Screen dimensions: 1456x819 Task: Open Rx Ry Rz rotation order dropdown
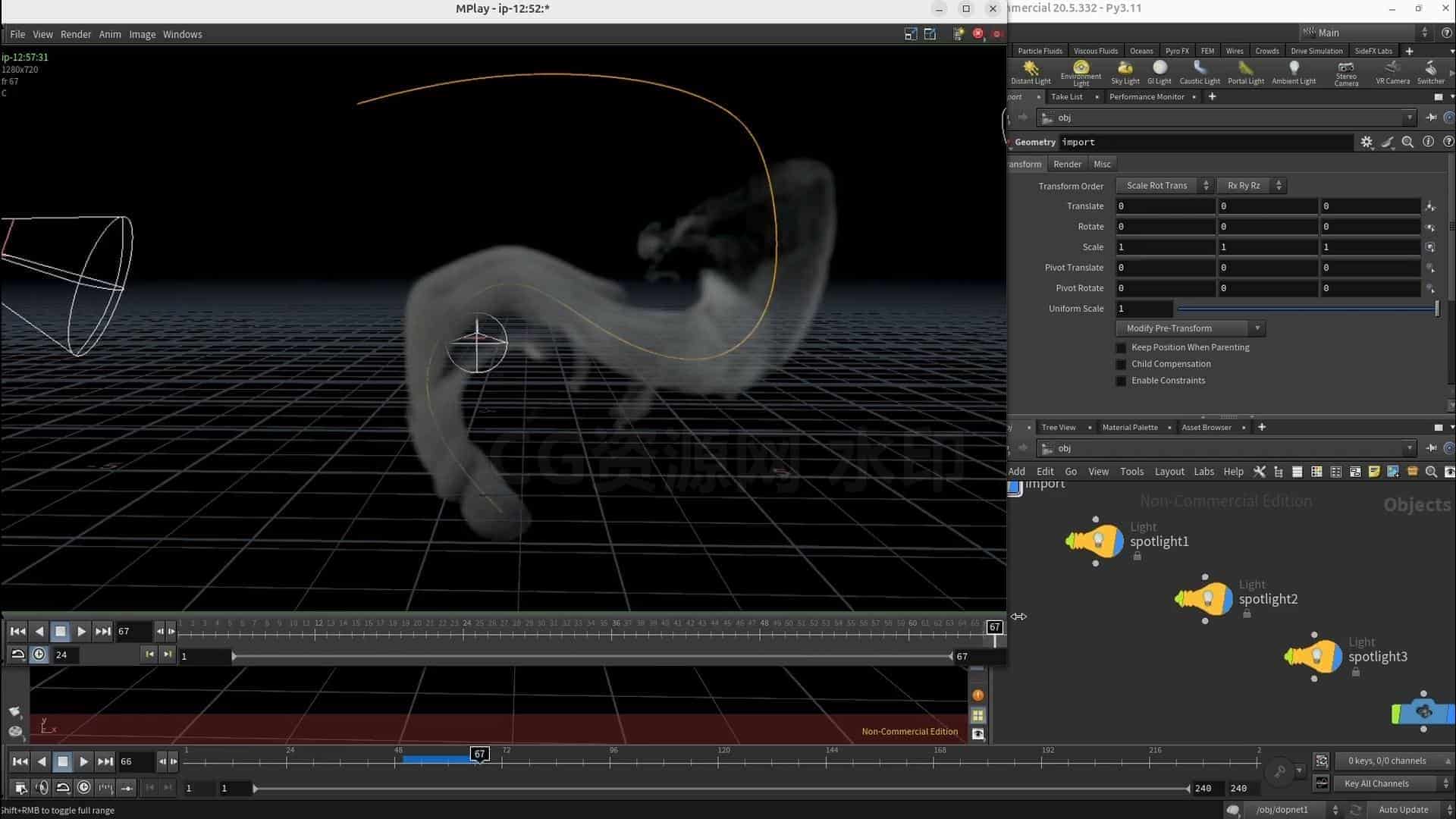(1251, 186)
